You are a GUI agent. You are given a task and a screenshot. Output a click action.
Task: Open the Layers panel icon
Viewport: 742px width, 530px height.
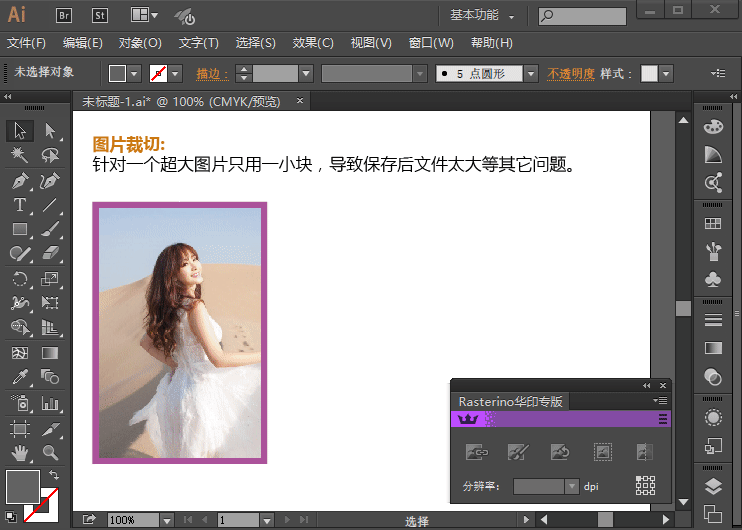point(713,487)
